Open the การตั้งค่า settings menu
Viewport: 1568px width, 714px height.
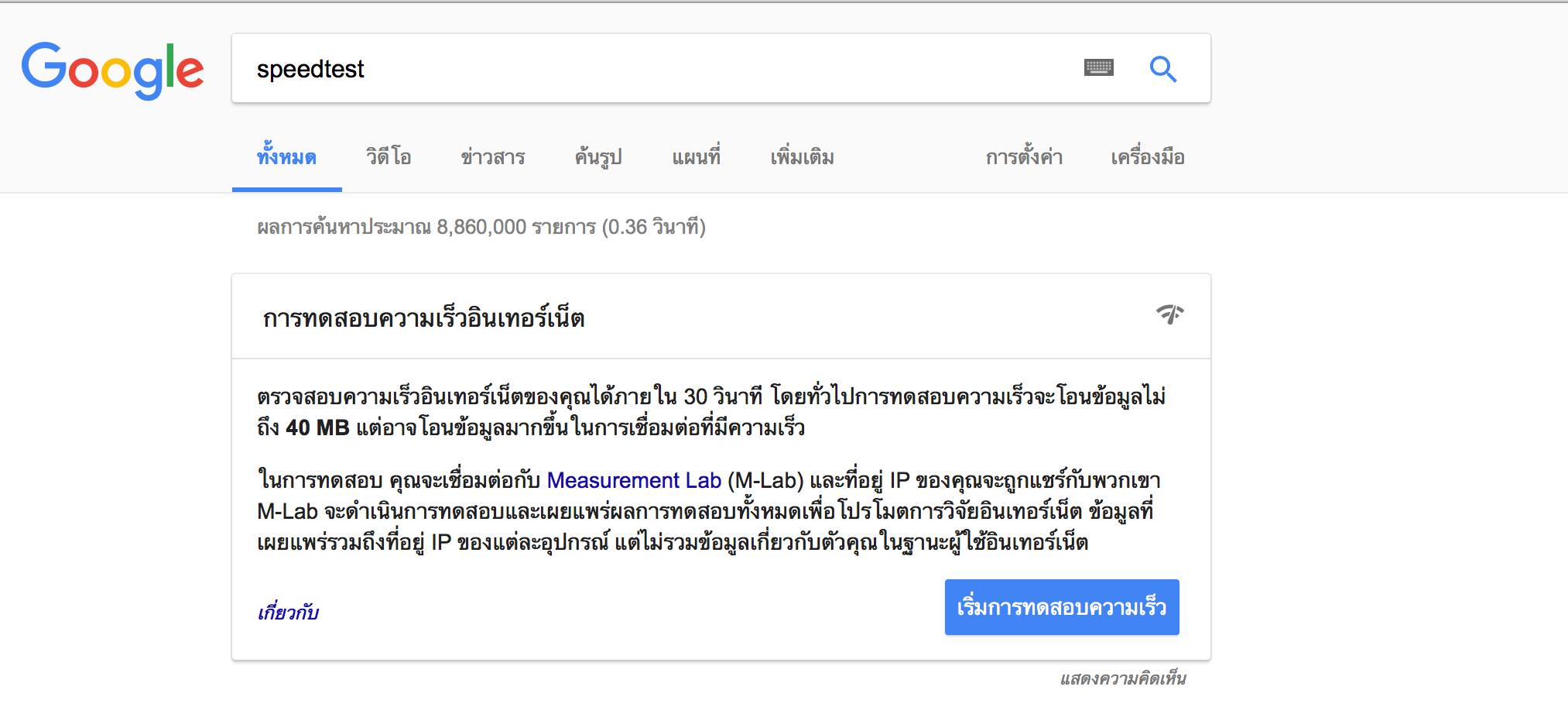1024,157
